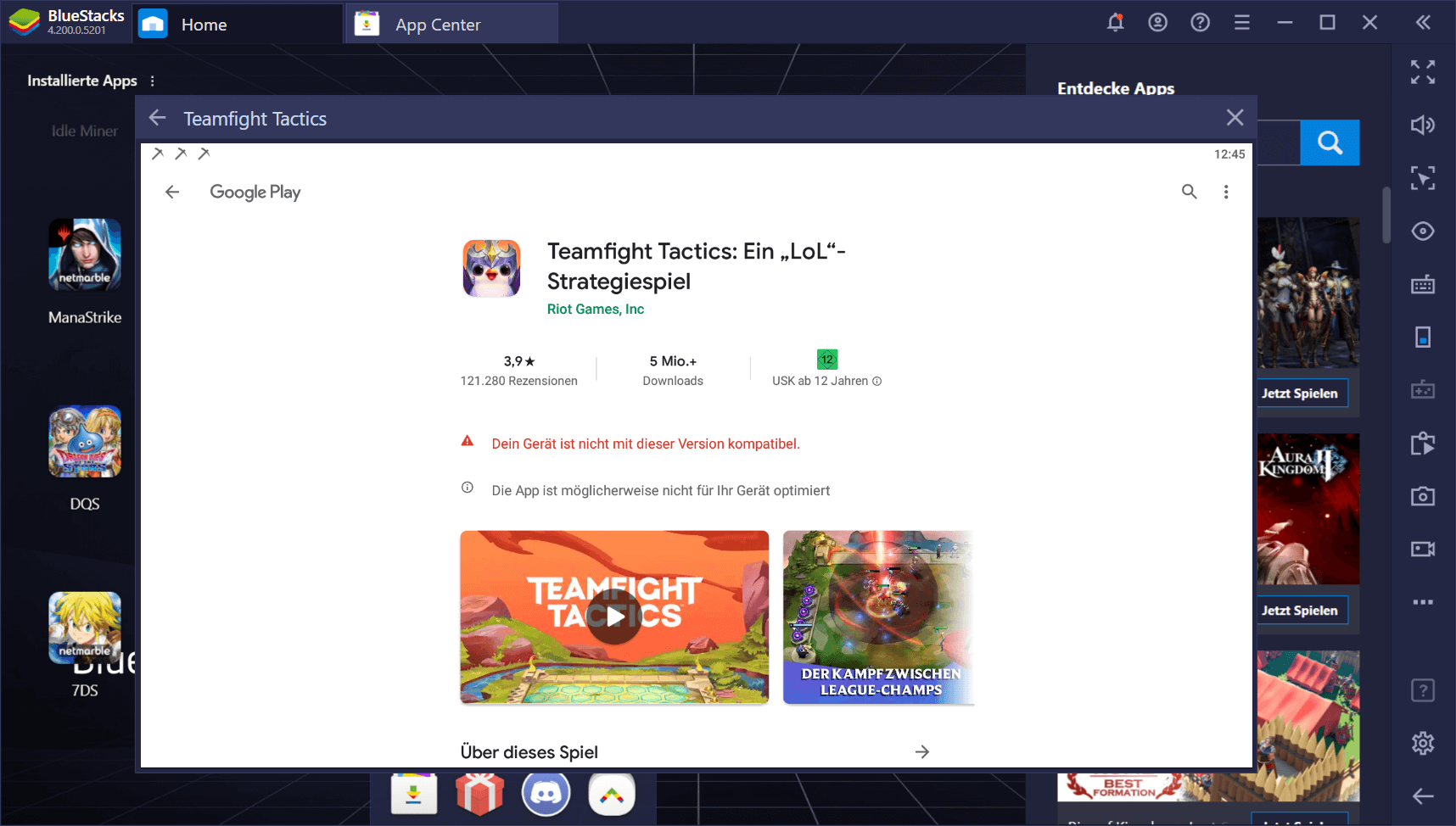Open keyboard controls icon in sidebar
This screenshot has height=826, width=1456.
click(x=1423, y=284)
